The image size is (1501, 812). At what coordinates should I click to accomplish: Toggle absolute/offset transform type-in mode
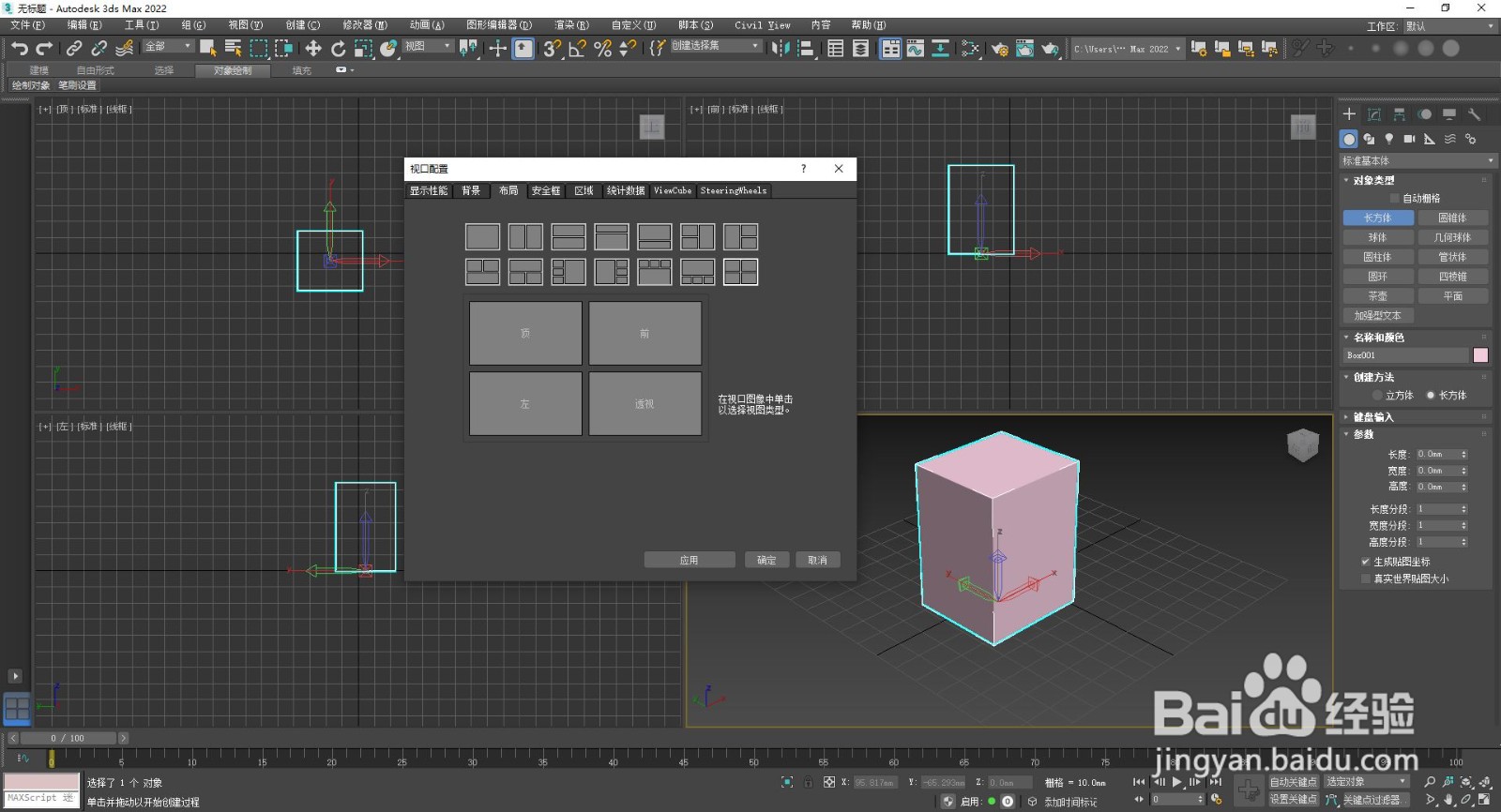coord(829,782)
